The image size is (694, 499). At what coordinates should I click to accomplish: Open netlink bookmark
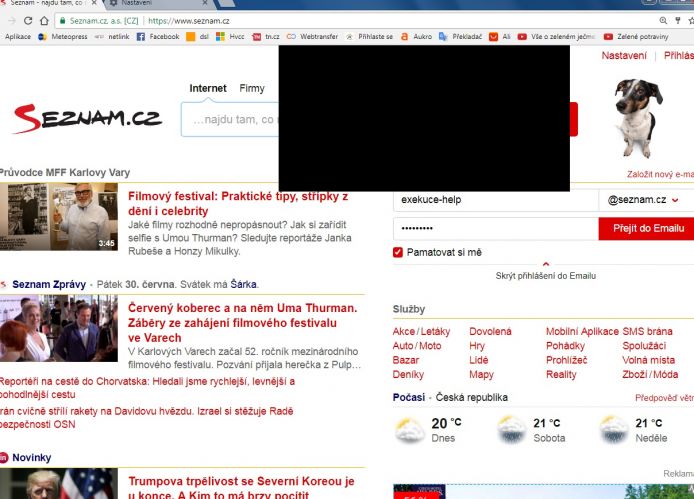(112, 37)
